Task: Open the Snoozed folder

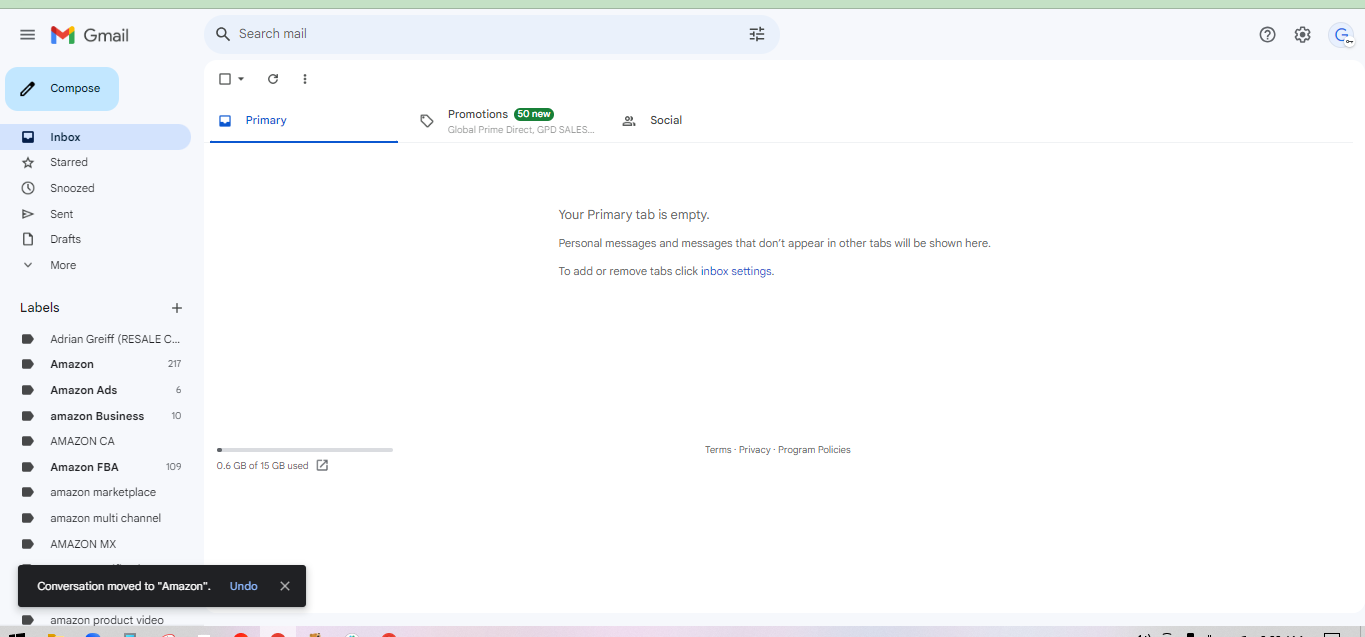Action: click(95, 188)
